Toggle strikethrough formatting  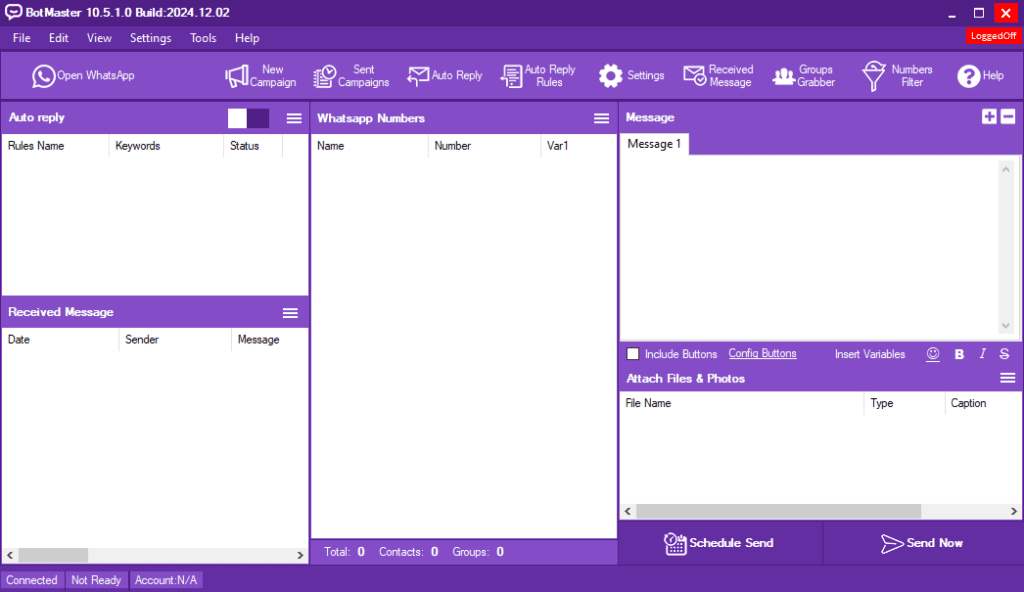point(1004,354)
